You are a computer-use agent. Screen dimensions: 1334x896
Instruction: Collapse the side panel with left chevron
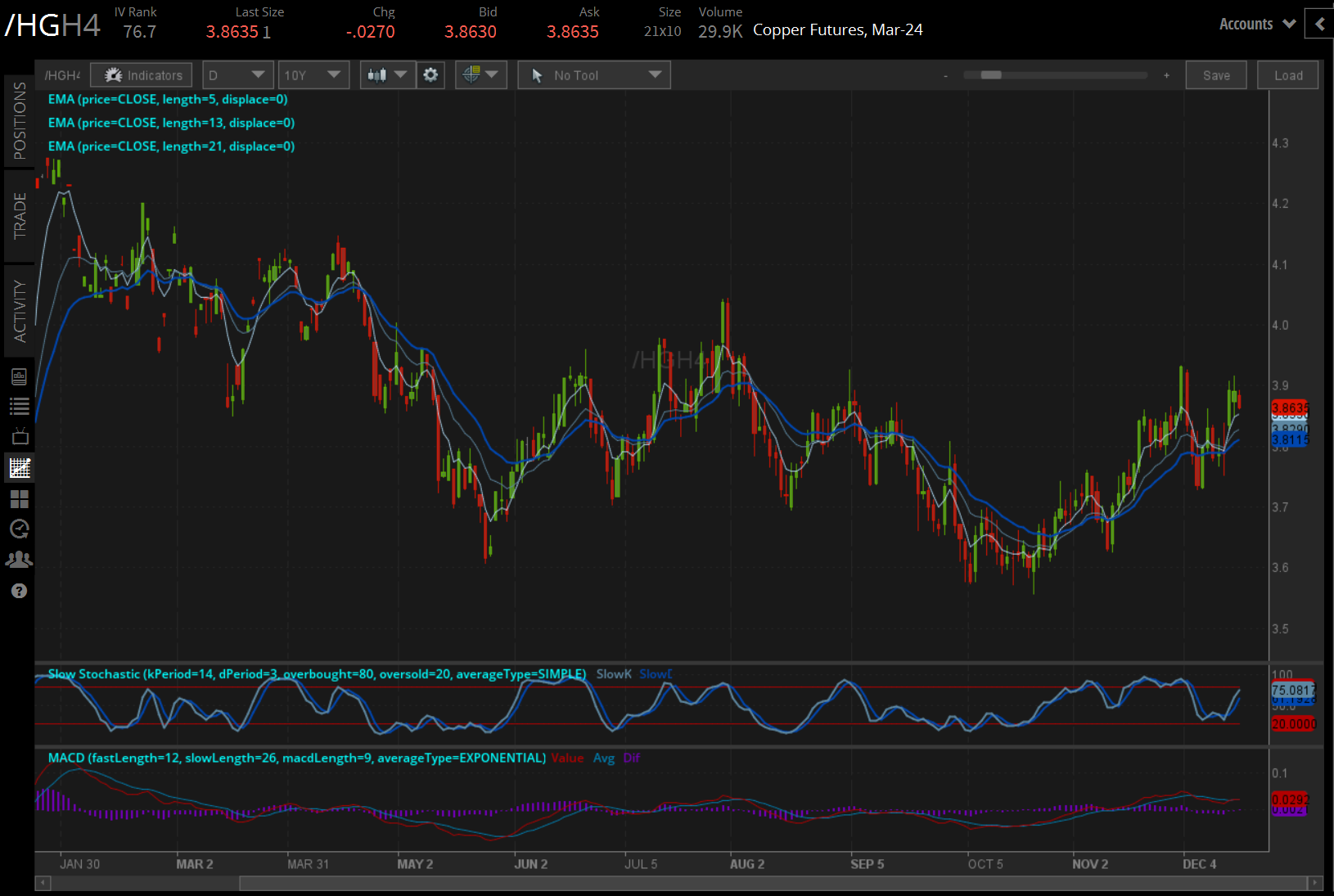pos(1319,25)
